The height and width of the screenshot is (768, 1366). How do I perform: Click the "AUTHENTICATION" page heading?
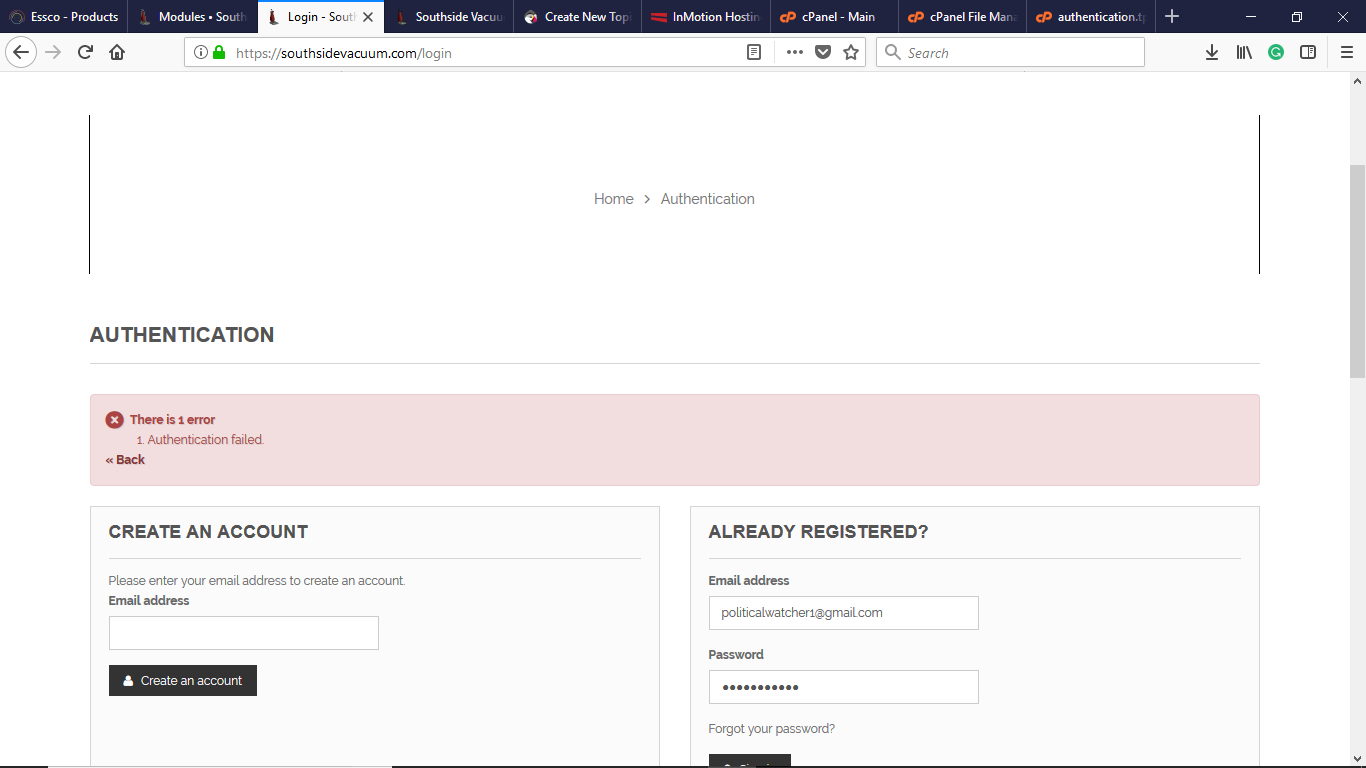coord(182,335)
